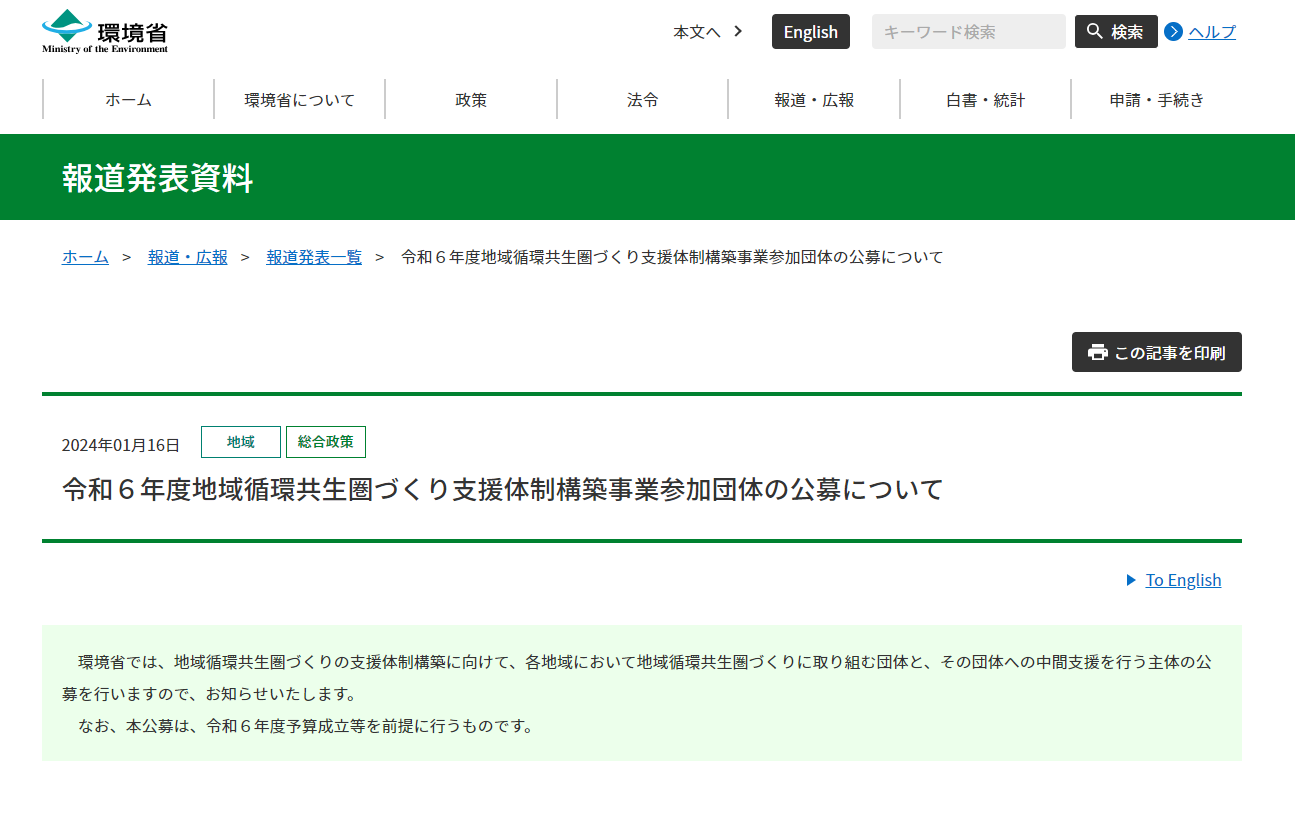This screenshot has width=1295, height=833.
Task: Open the 白書・統計 navigation menu item
Action: click(x=985, y=99)
